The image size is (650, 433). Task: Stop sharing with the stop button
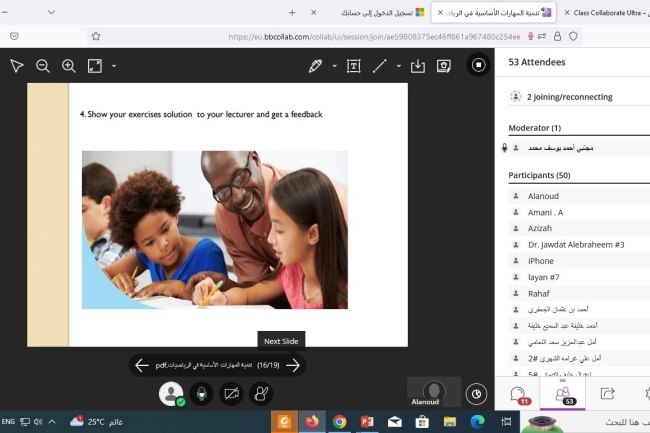pos(478,65)
